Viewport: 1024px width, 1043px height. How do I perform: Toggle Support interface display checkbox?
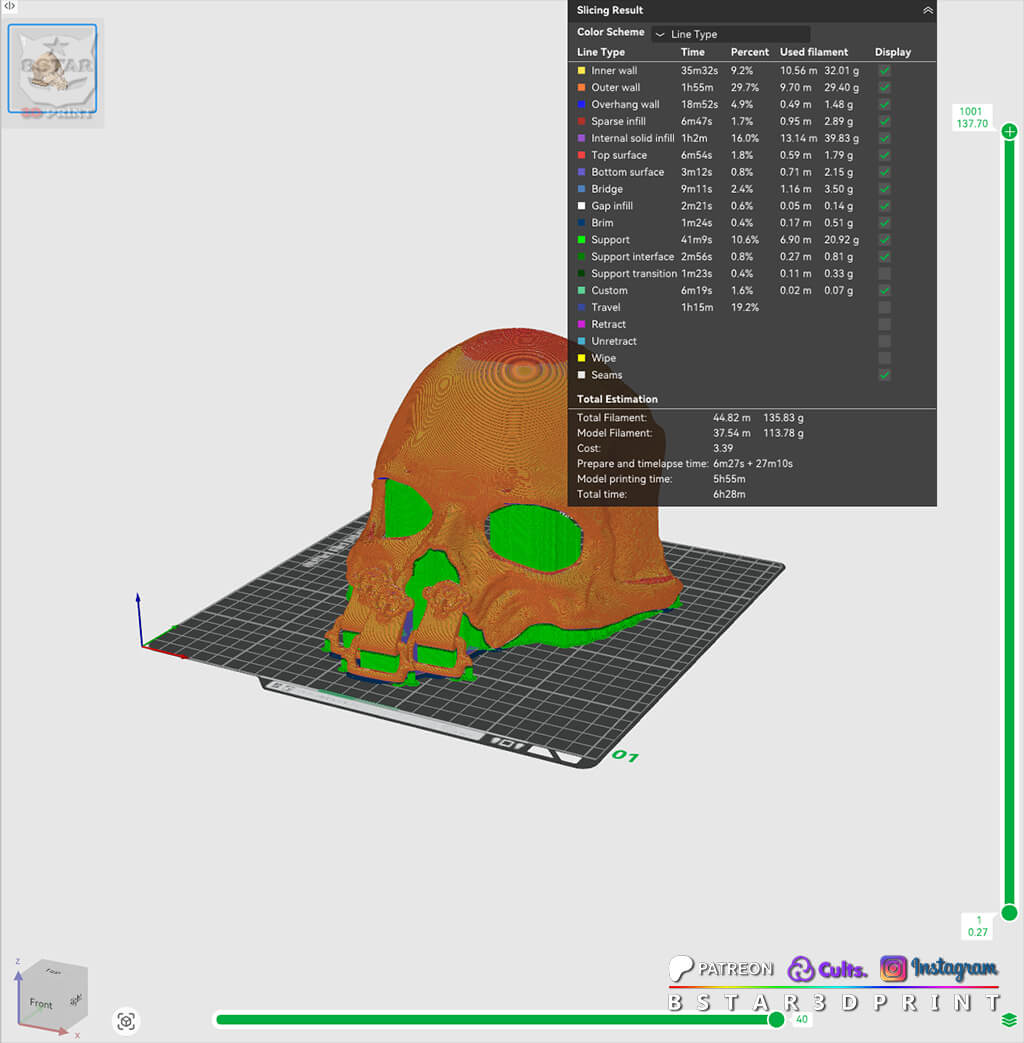pos(884,256)
